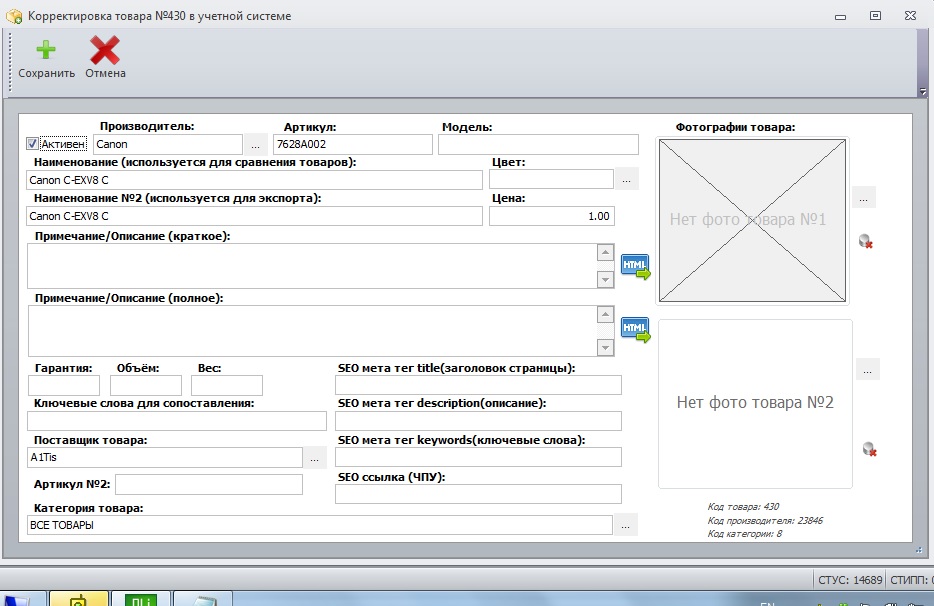Click the Наименование №2 export field

click(254, 216)
